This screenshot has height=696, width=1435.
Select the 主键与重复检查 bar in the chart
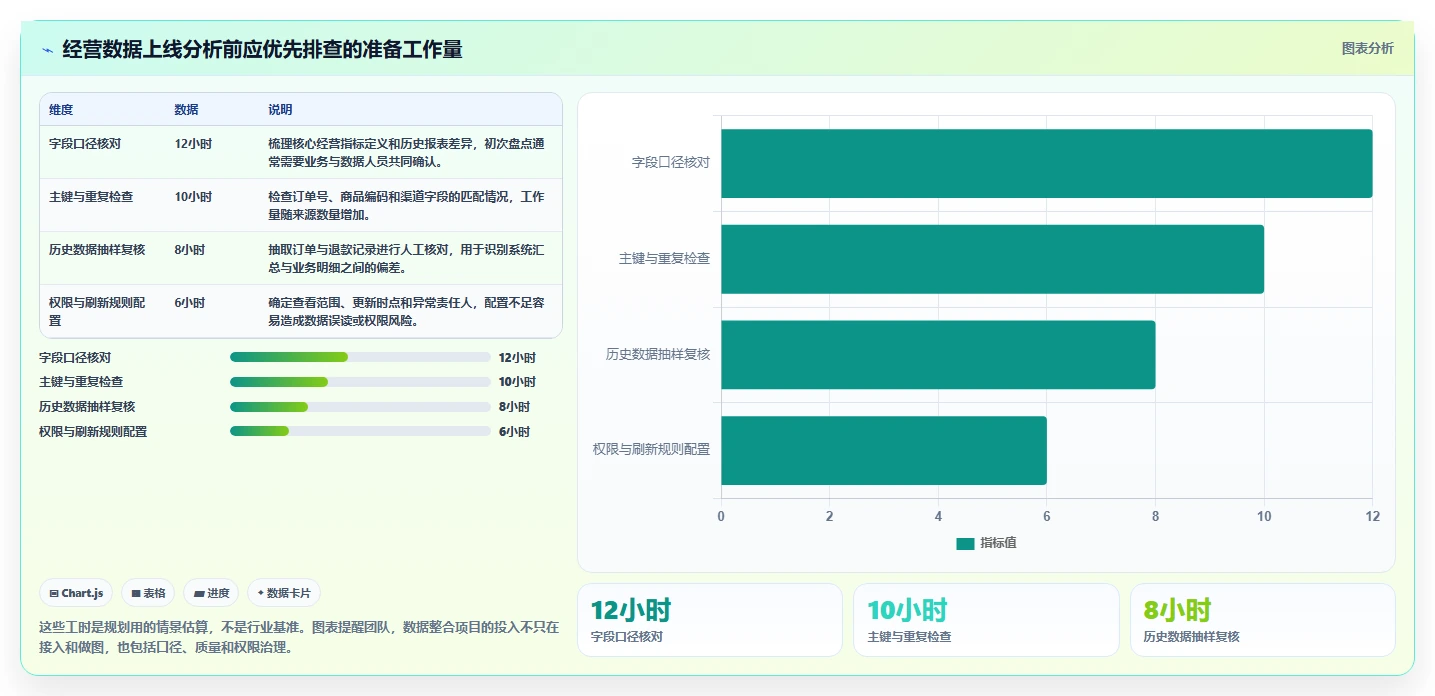tap(992, 259)
